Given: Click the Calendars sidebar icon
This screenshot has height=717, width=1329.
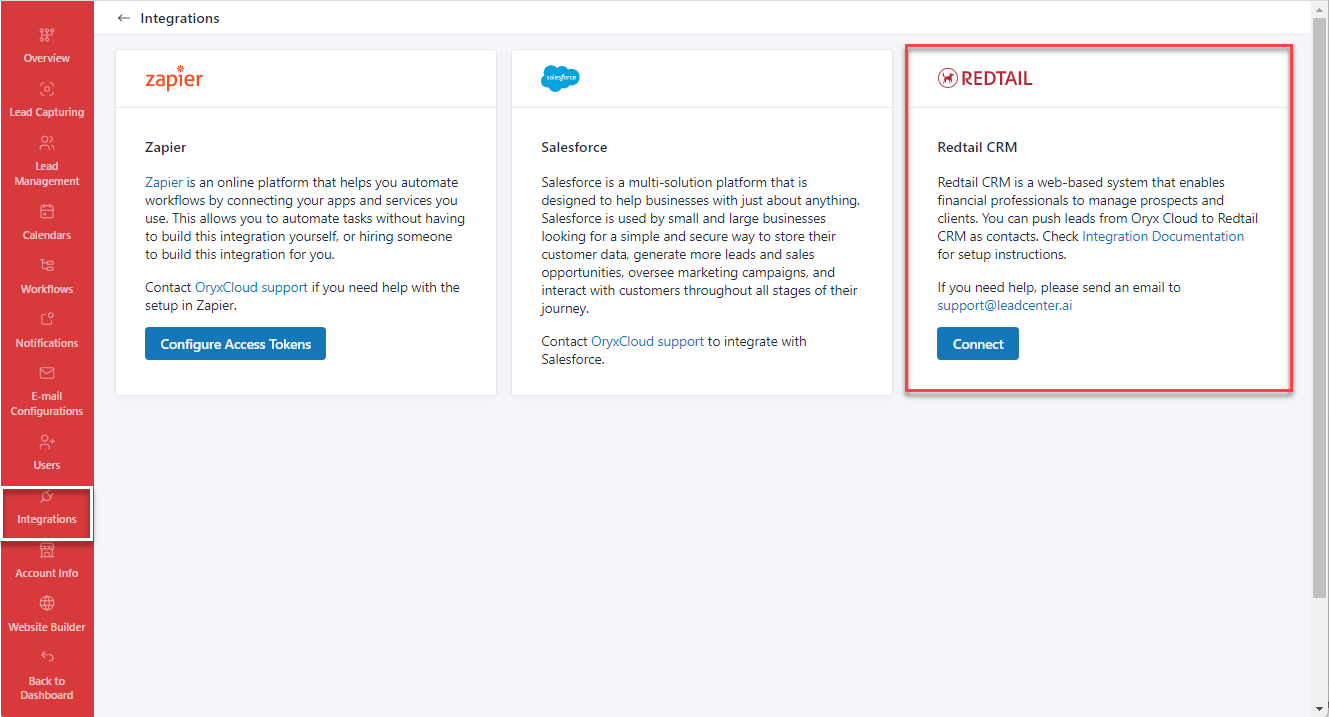Looking at the screenshot, I should click(x=47, y=212).
